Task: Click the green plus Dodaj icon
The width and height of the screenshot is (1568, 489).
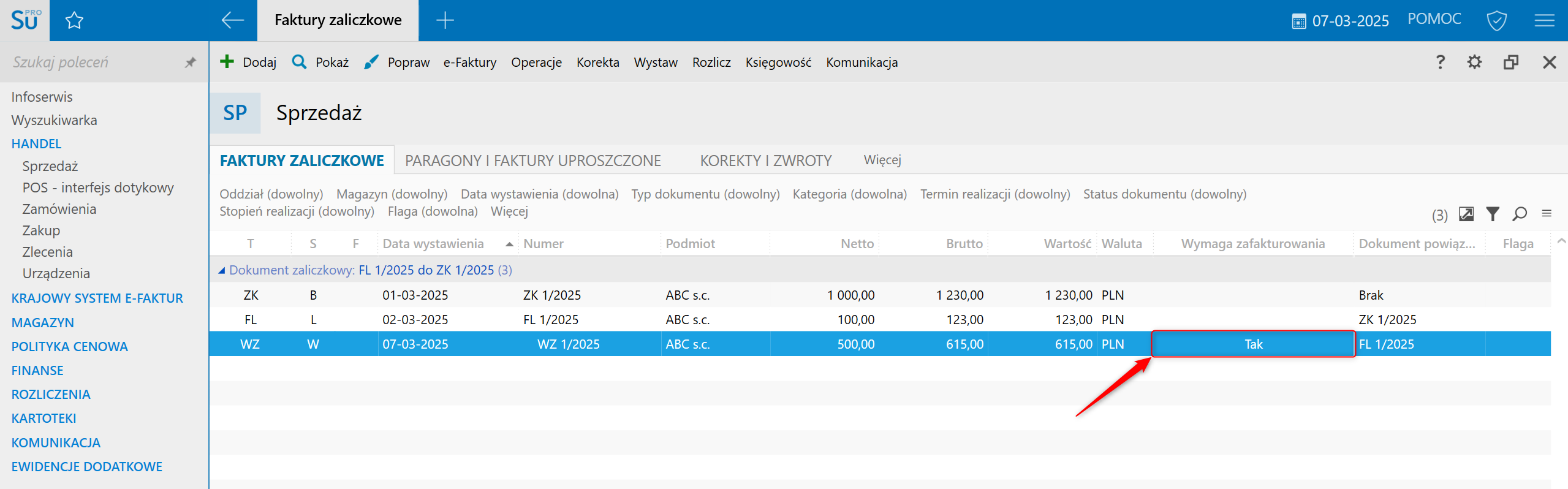Action: coord(227,61)
